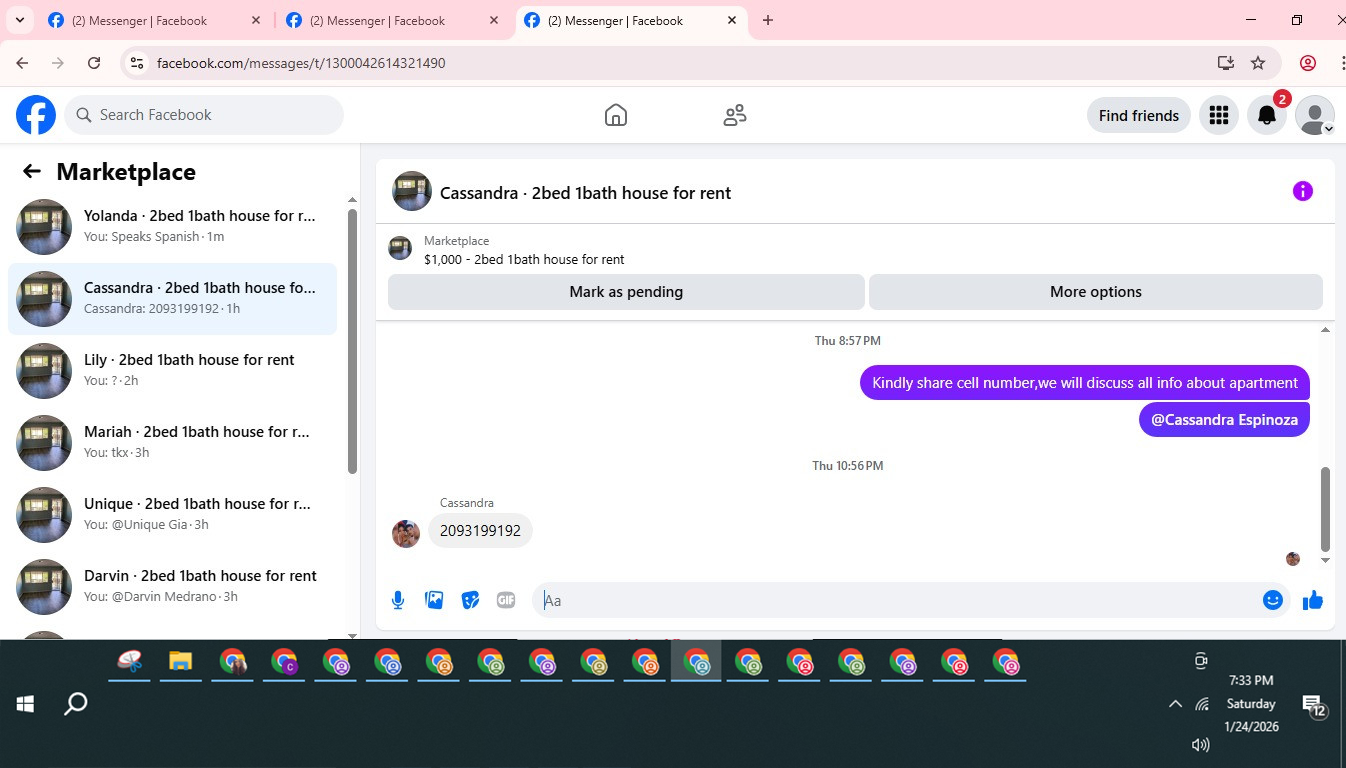This screenshot has height=768, width=1346.
Task: Open File Explorer from taskbar
Action: (180, 661)
